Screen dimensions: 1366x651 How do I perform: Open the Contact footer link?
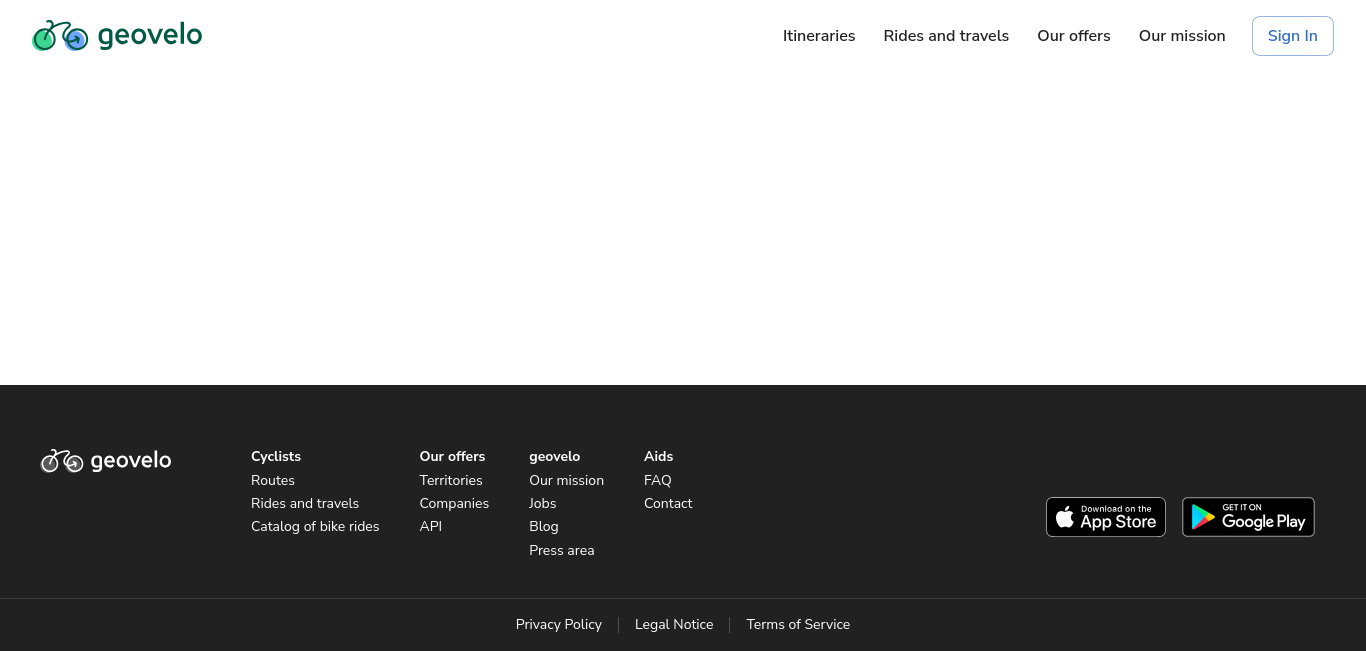pos(668,503)
